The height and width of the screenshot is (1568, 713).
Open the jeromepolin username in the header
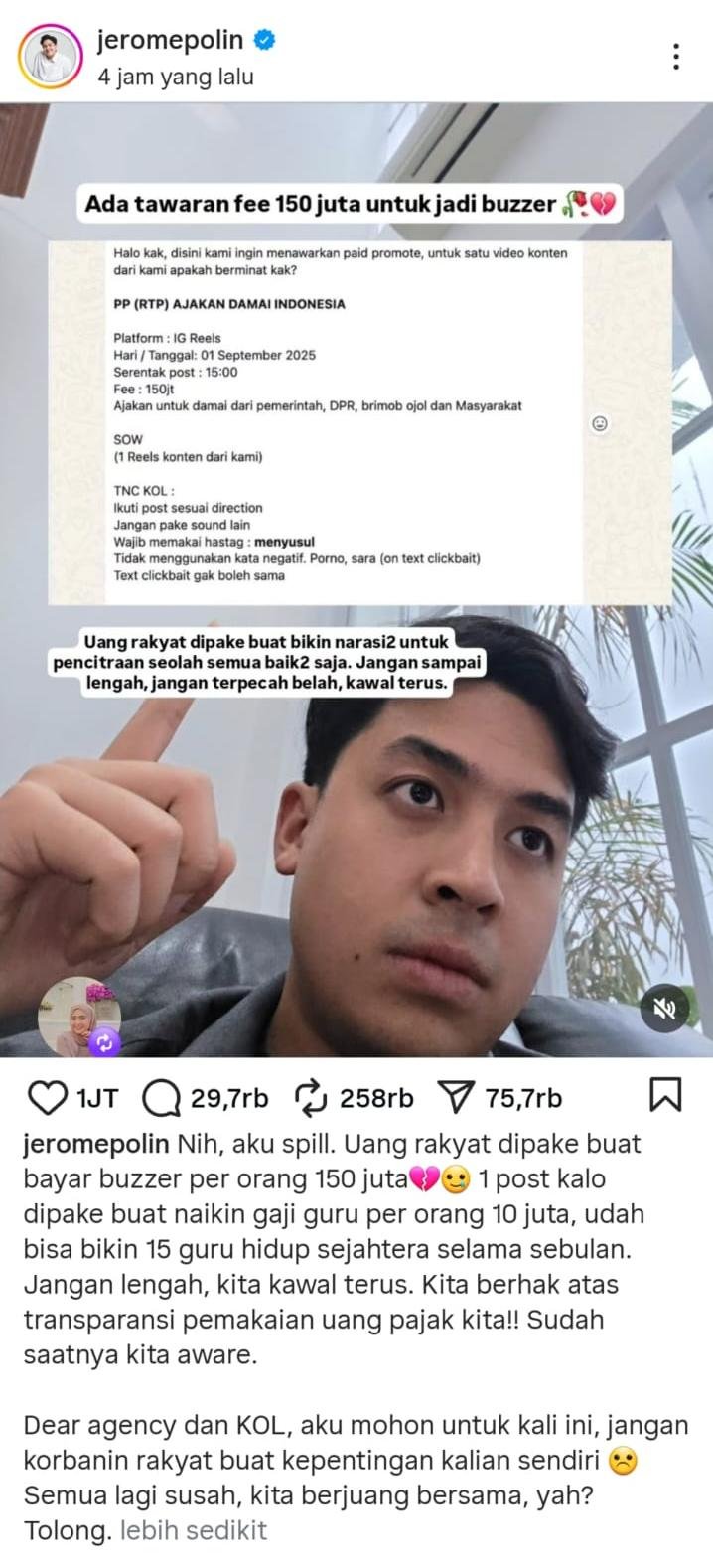coord(170,40)
